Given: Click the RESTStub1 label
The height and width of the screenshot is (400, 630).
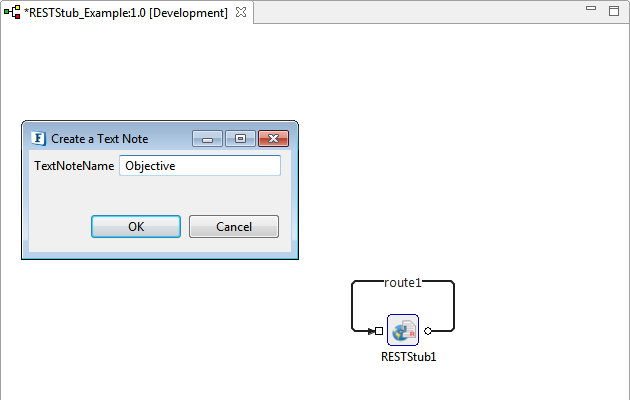Looking at the screenshot, I should coord(409,357).
